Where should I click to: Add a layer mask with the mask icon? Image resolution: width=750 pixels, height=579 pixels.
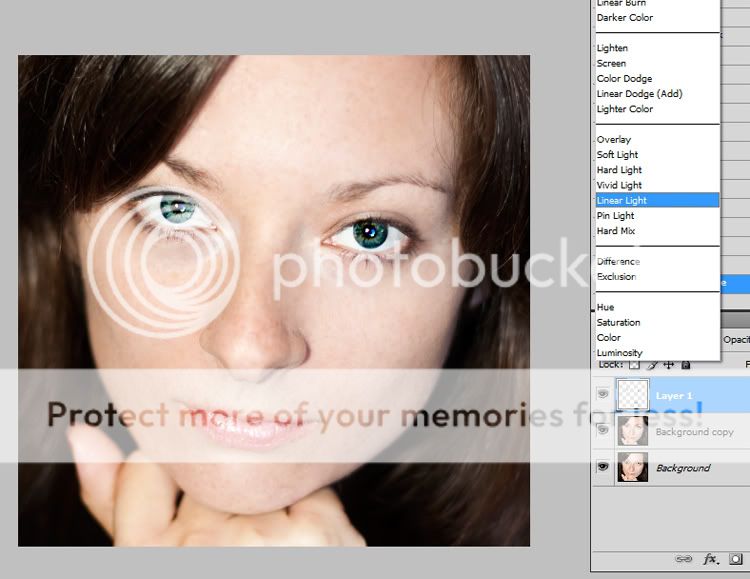point(736,559)
